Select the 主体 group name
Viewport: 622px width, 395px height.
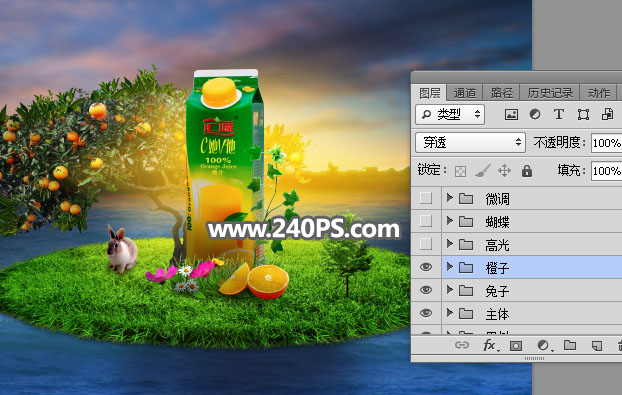click(x=497, y=314)
